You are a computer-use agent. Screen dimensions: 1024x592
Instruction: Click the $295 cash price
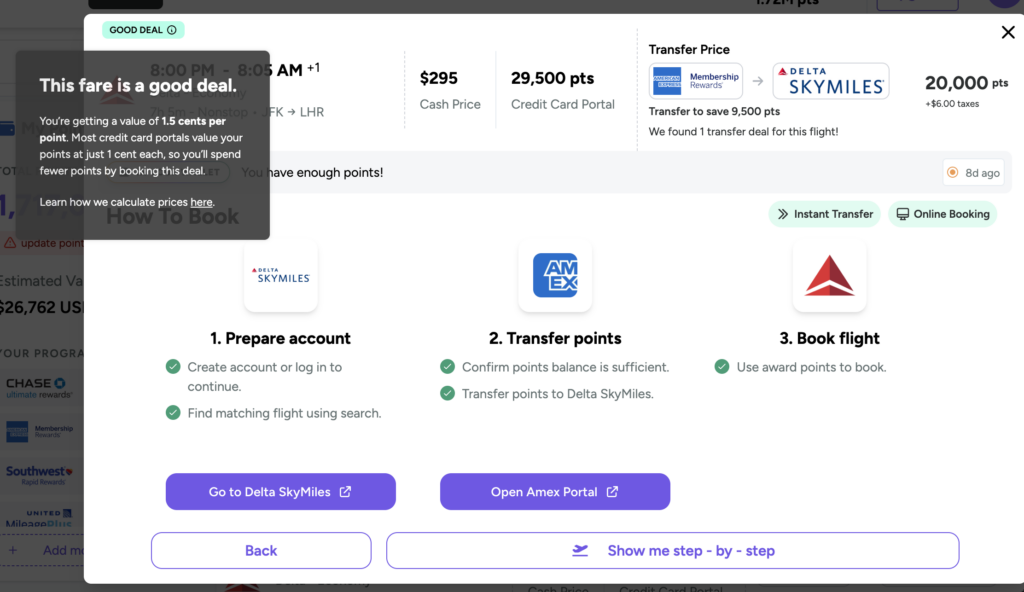tap(439, 78)
